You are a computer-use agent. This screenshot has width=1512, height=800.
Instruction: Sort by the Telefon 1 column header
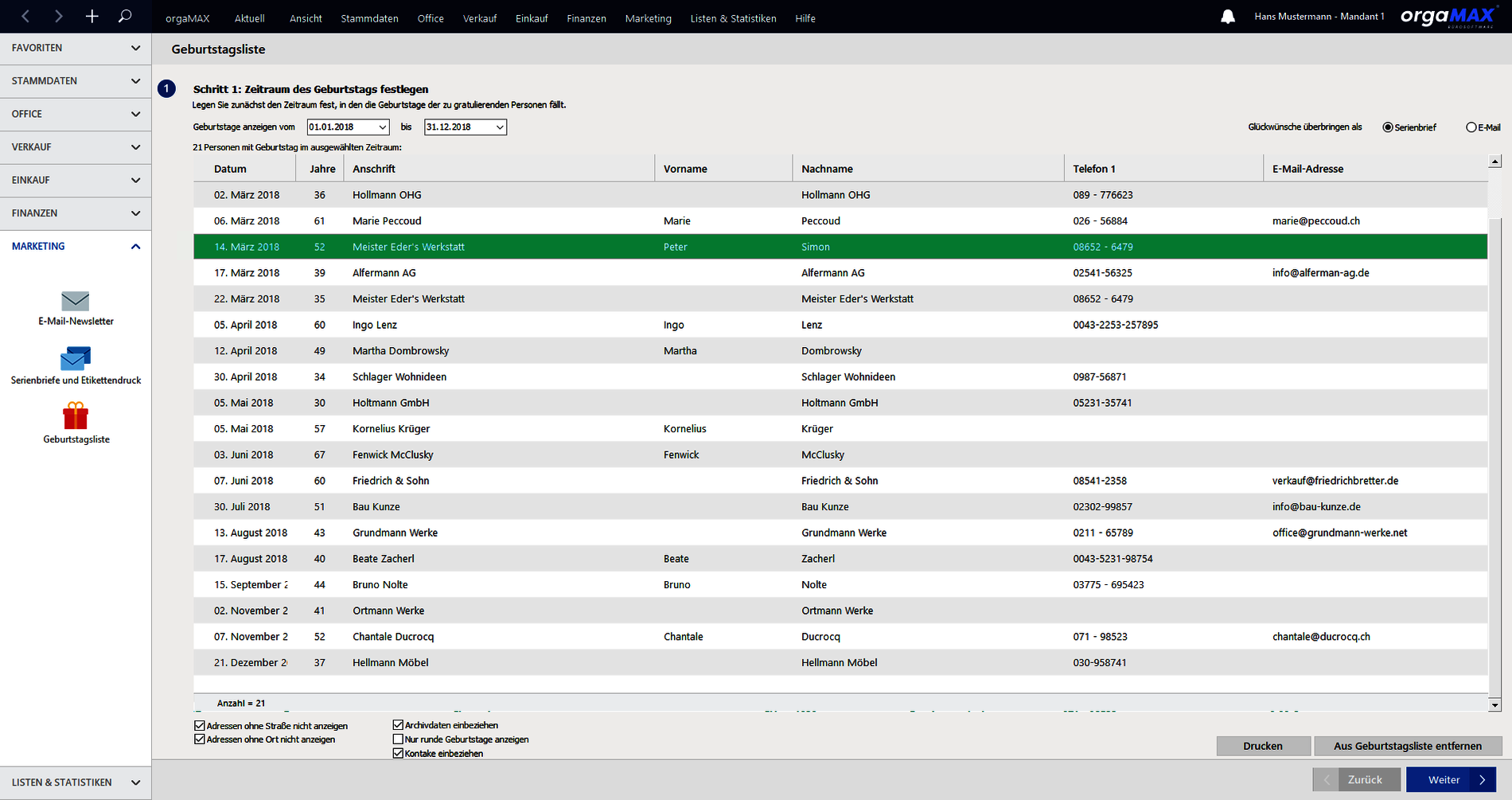[1164, 169]
